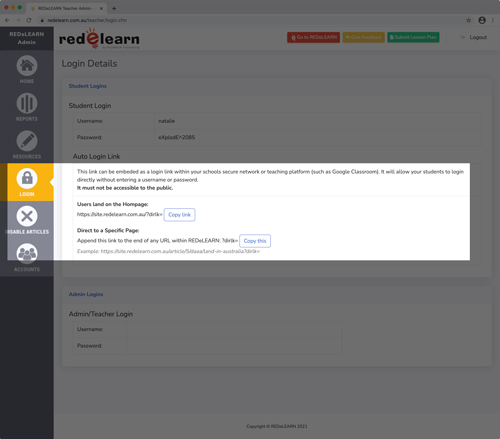Viewport: 500px width, 439px height.
Task: Open the Resources pencil icon
Action: click(27, 141)
